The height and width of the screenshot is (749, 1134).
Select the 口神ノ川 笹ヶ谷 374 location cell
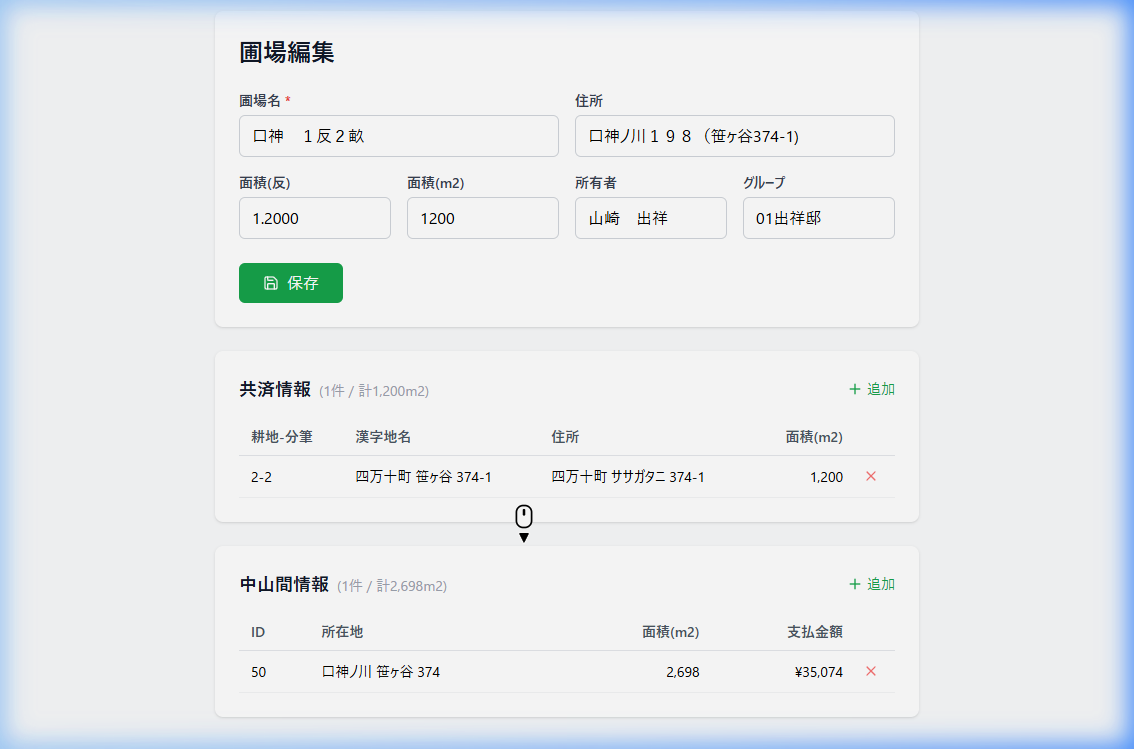click(381, 672)
